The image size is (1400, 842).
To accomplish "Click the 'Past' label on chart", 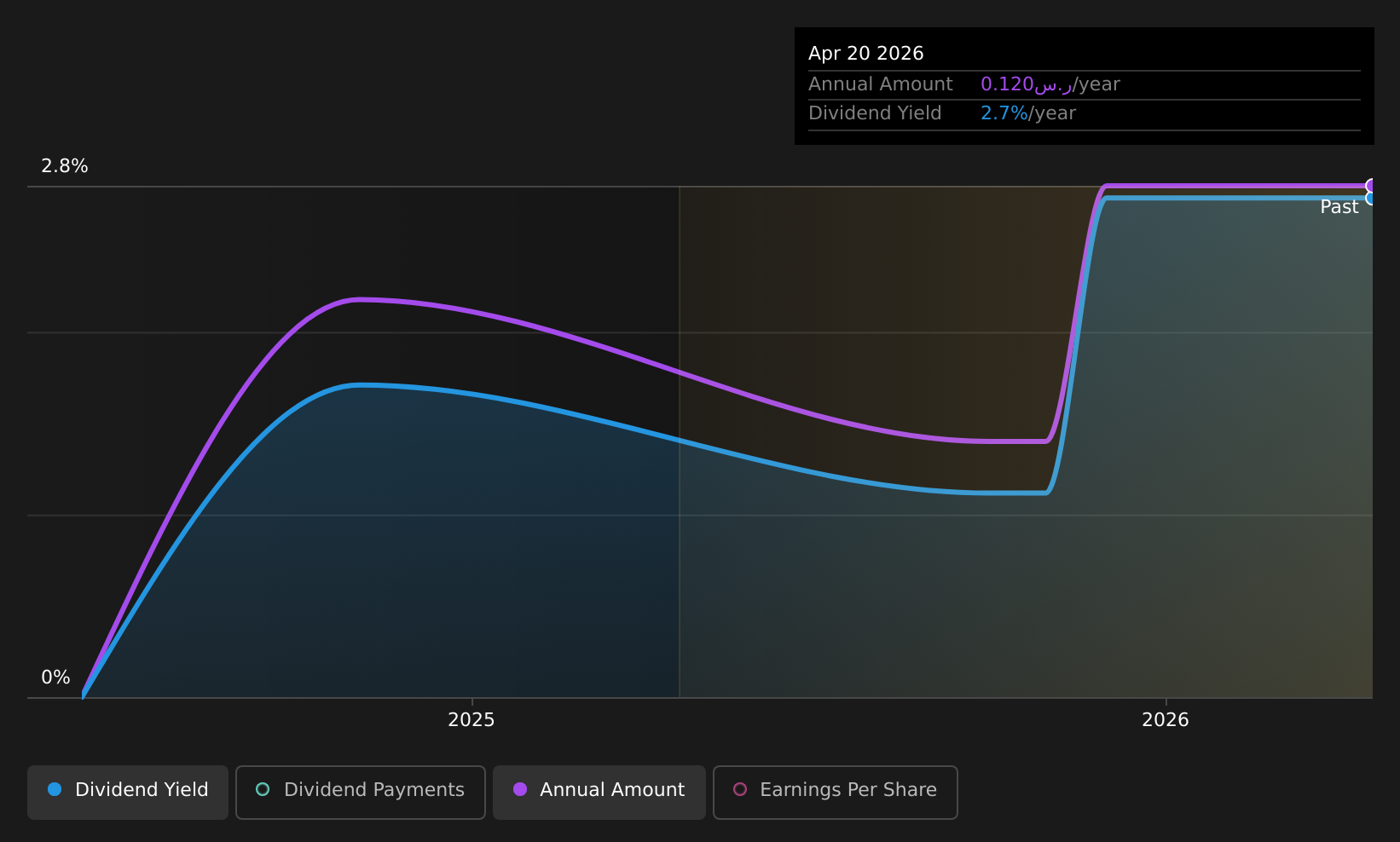I will click(1339, 207).
